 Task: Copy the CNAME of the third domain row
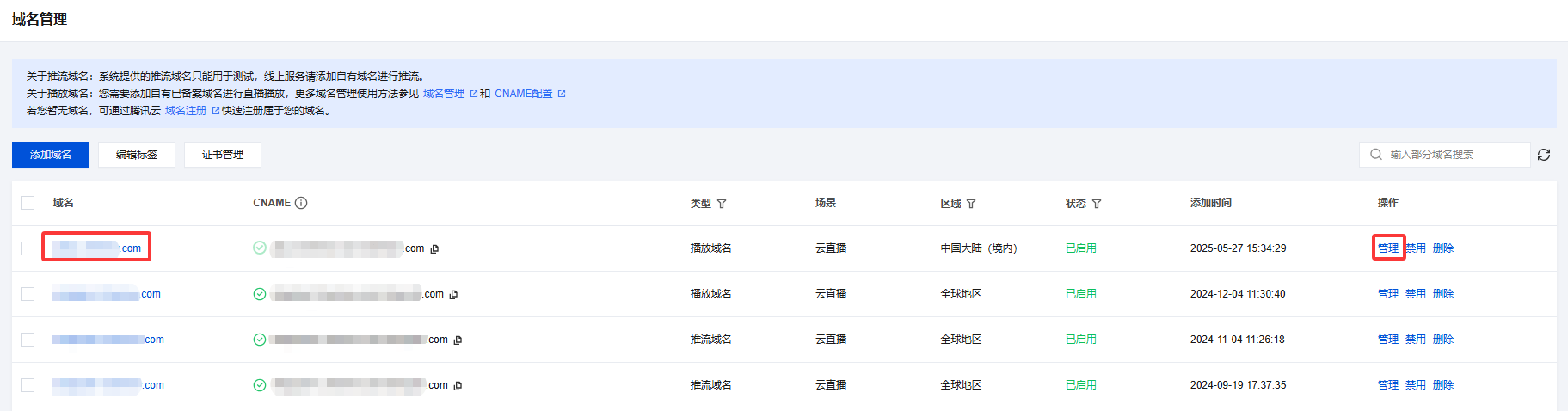458,340
